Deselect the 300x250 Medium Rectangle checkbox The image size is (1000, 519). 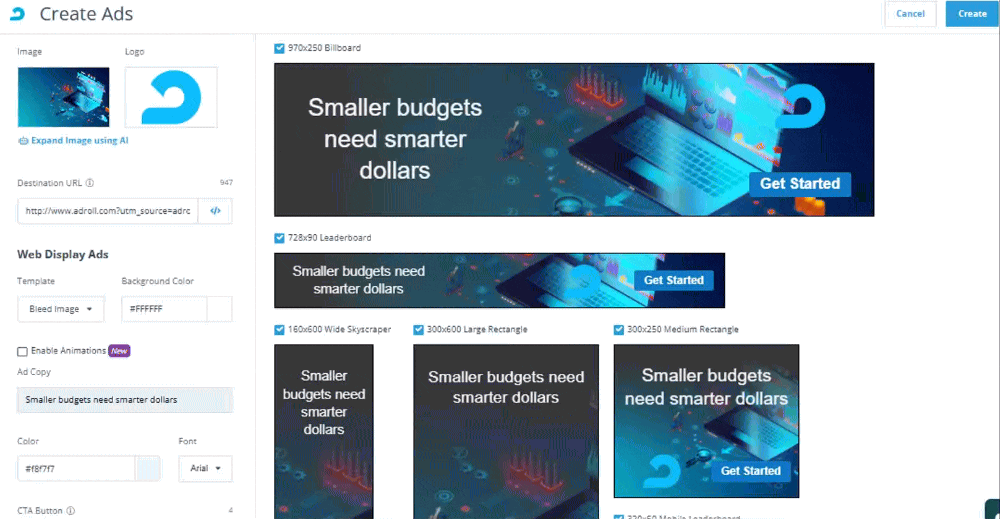click(619, 329)
